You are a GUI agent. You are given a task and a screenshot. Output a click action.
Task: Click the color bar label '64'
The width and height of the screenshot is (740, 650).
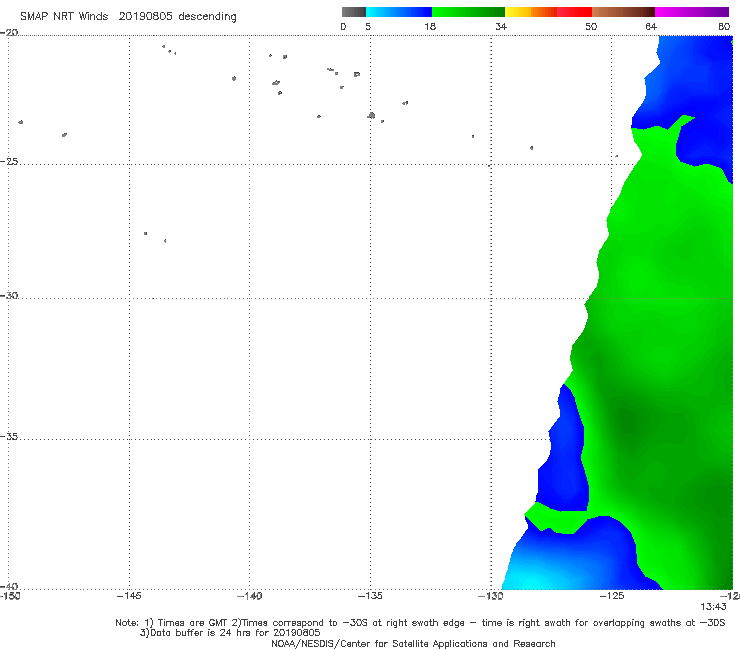pos(651,26)
